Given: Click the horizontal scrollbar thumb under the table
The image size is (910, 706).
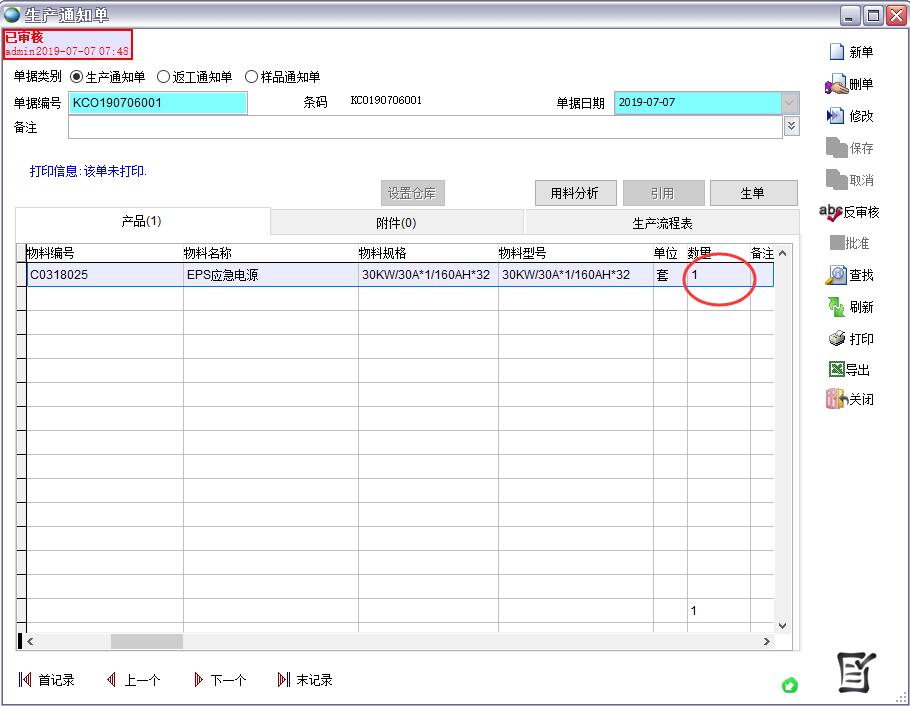Looking at the screenshot, I should click(x=146, y=642).
